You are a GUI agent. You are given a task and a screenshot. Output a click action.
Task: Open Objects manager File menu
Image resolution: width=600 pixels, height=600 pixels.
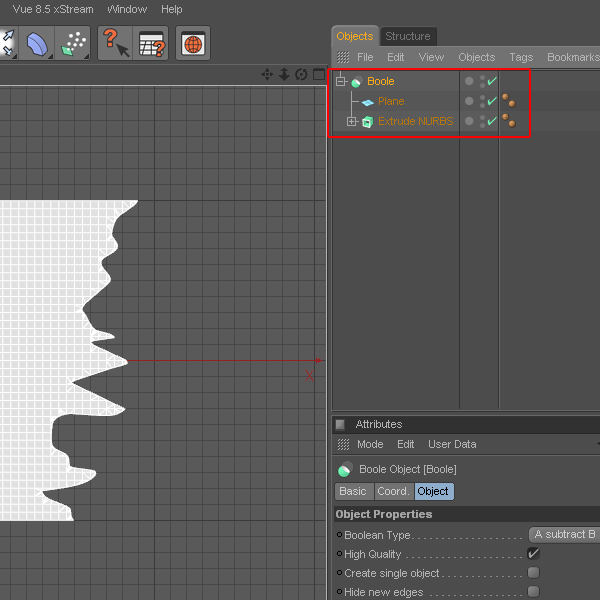coord(365,57)
